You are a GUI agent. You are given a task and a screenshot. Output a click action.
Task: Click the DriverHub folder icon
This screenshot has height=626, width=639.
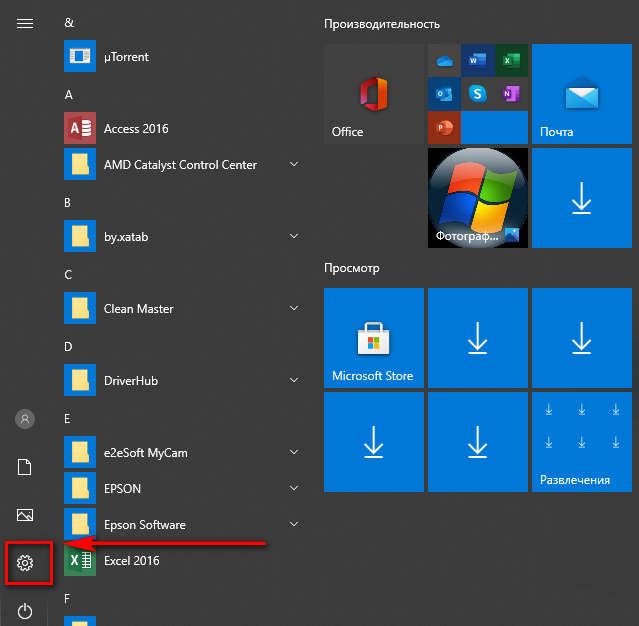click(x=80, y=380)
